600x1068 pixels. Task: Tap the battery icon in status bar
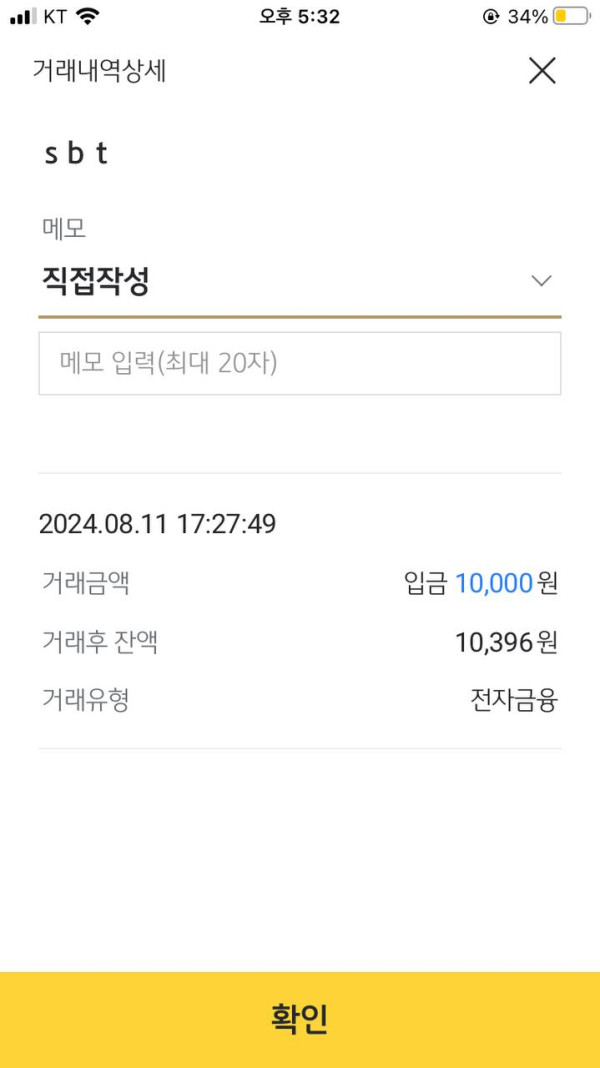pos(571,16)
